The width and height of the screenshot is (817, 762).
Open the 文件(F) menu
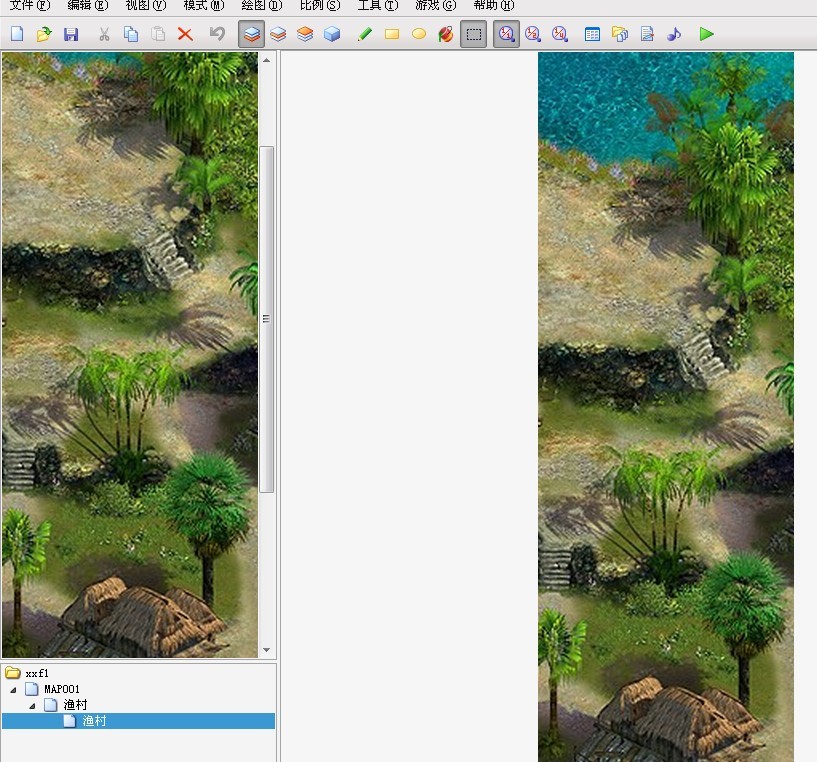coord(30,6)
